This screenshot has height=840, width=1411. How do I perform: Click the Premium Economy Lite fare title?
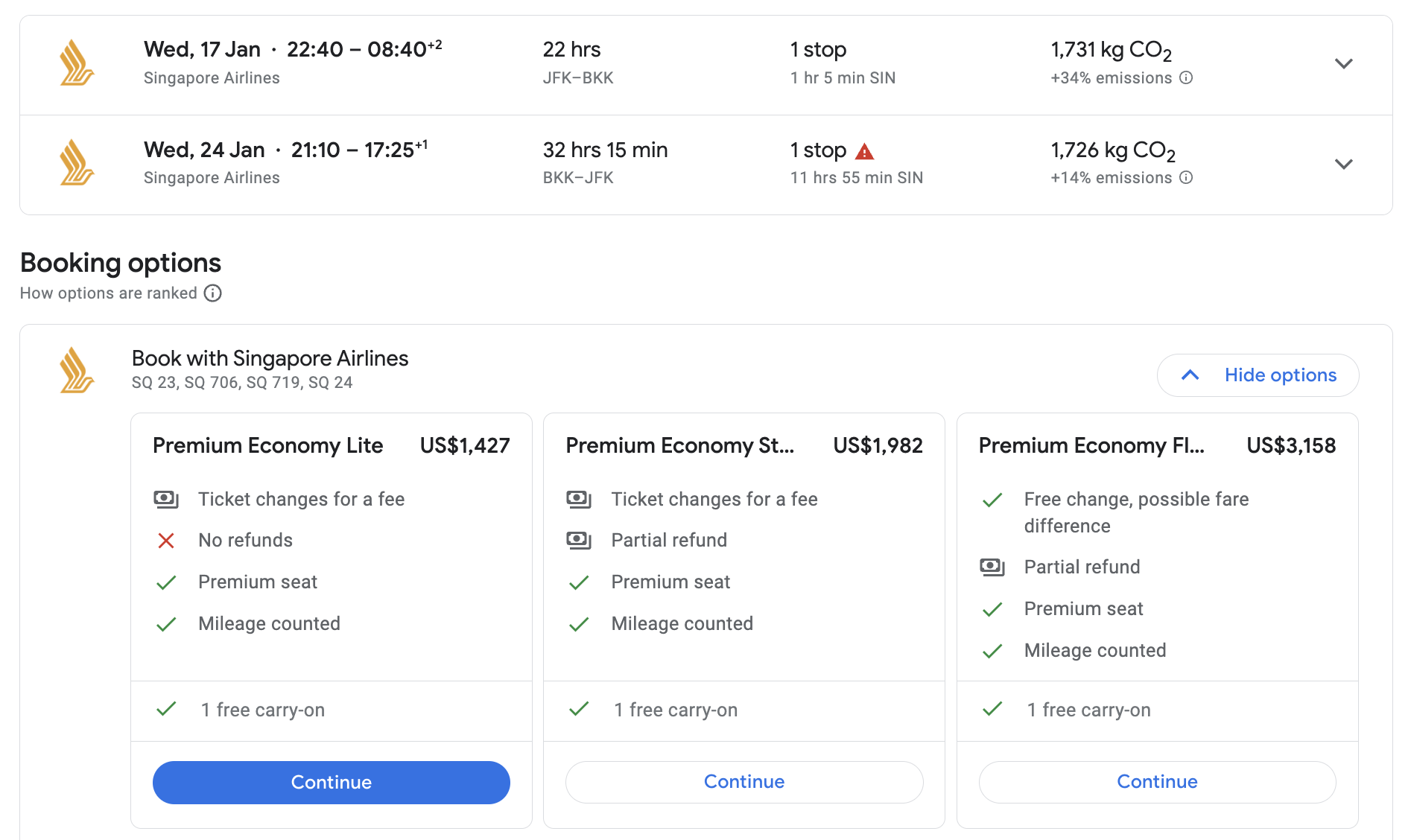point(268,445)
